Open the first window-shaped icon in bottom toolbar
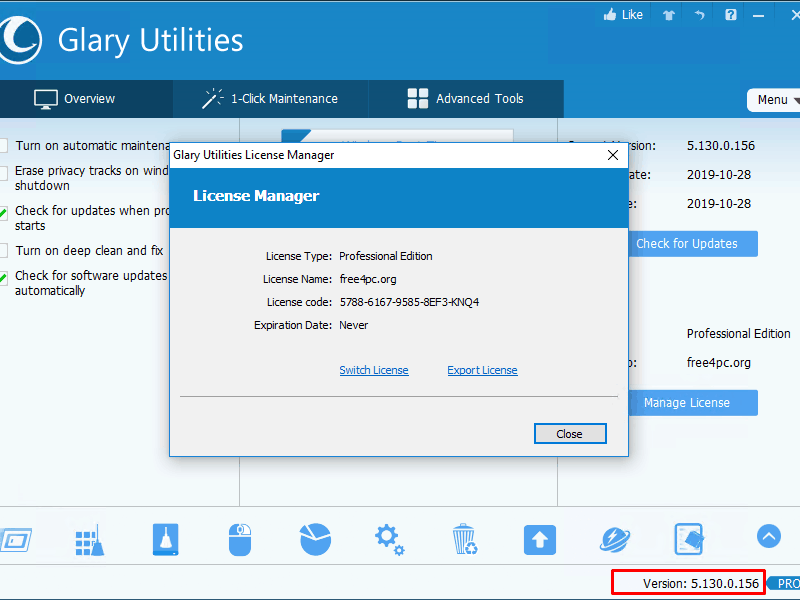This screenshot has width=800, height=600. [15, 540]
